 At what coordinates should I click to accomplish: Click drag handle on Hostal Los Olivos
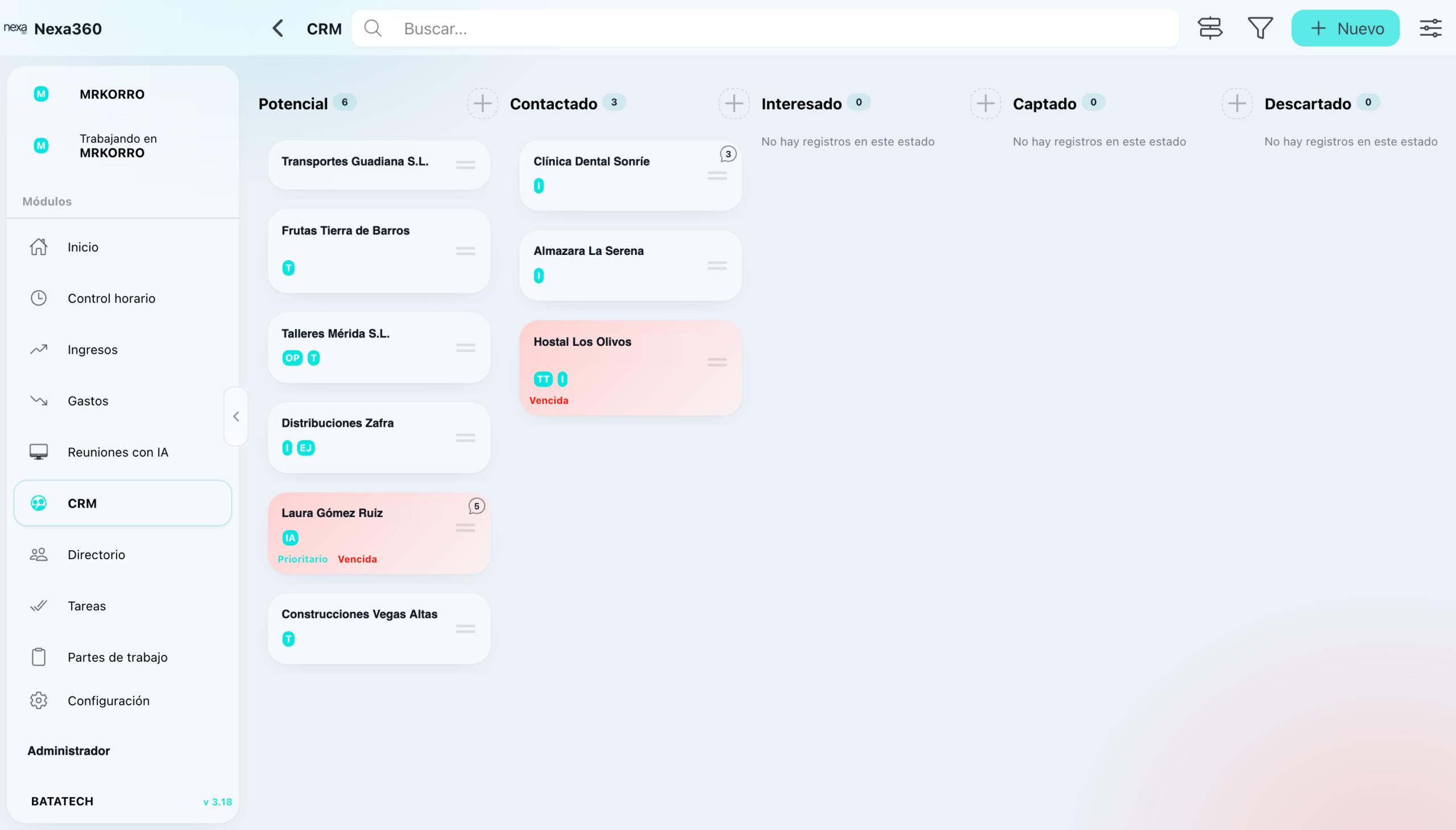717,362
